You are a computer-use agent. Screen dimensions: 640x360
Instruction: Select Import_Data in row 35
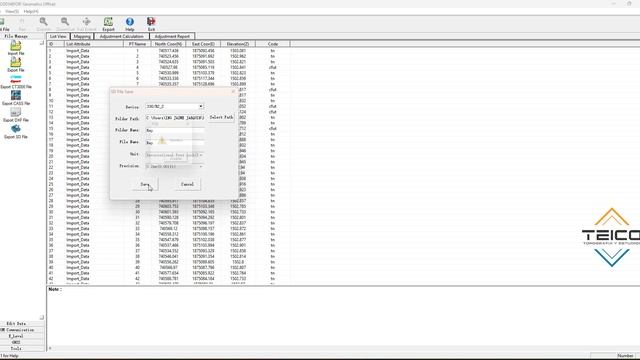78,240
